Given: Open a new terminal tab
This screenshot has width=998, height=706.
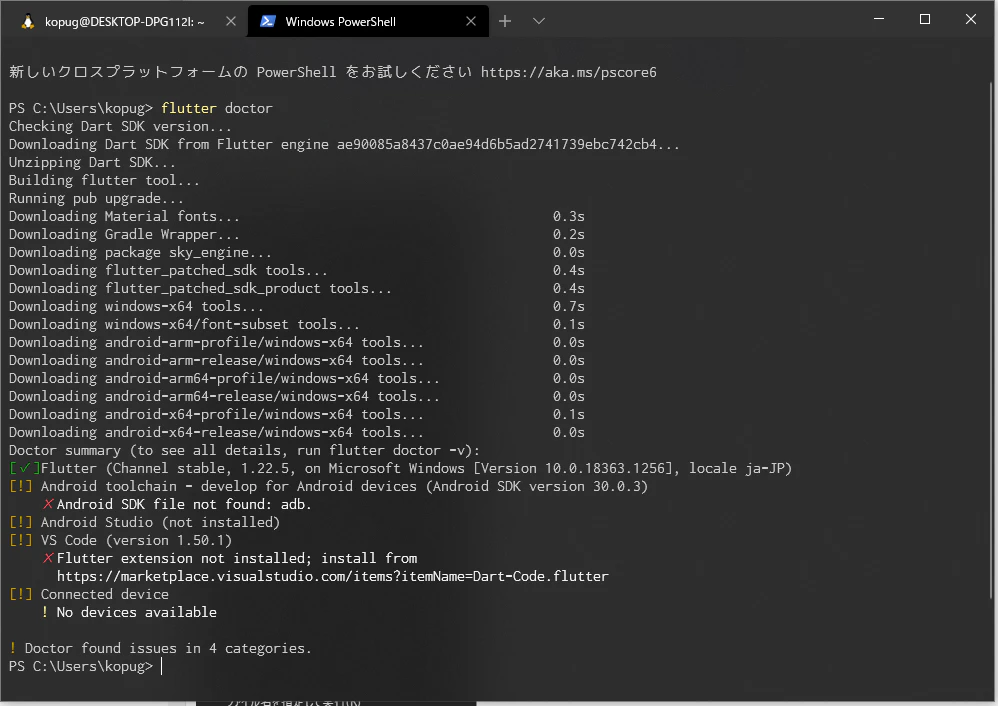Looking at the screenshot, I should click(505, 21).
